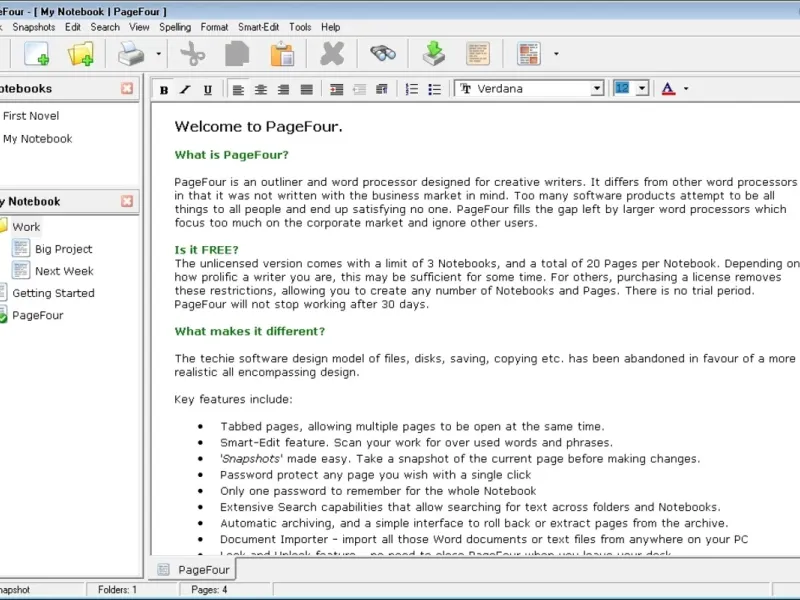Click the New Folder icon
This screenshot has width=800, height=600.
81,54
